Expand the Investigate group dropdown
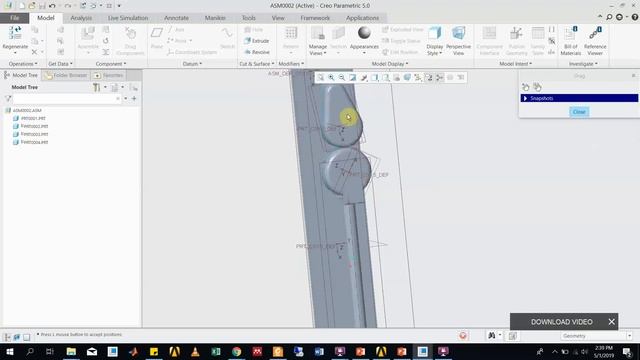 (x=583, y=64)
